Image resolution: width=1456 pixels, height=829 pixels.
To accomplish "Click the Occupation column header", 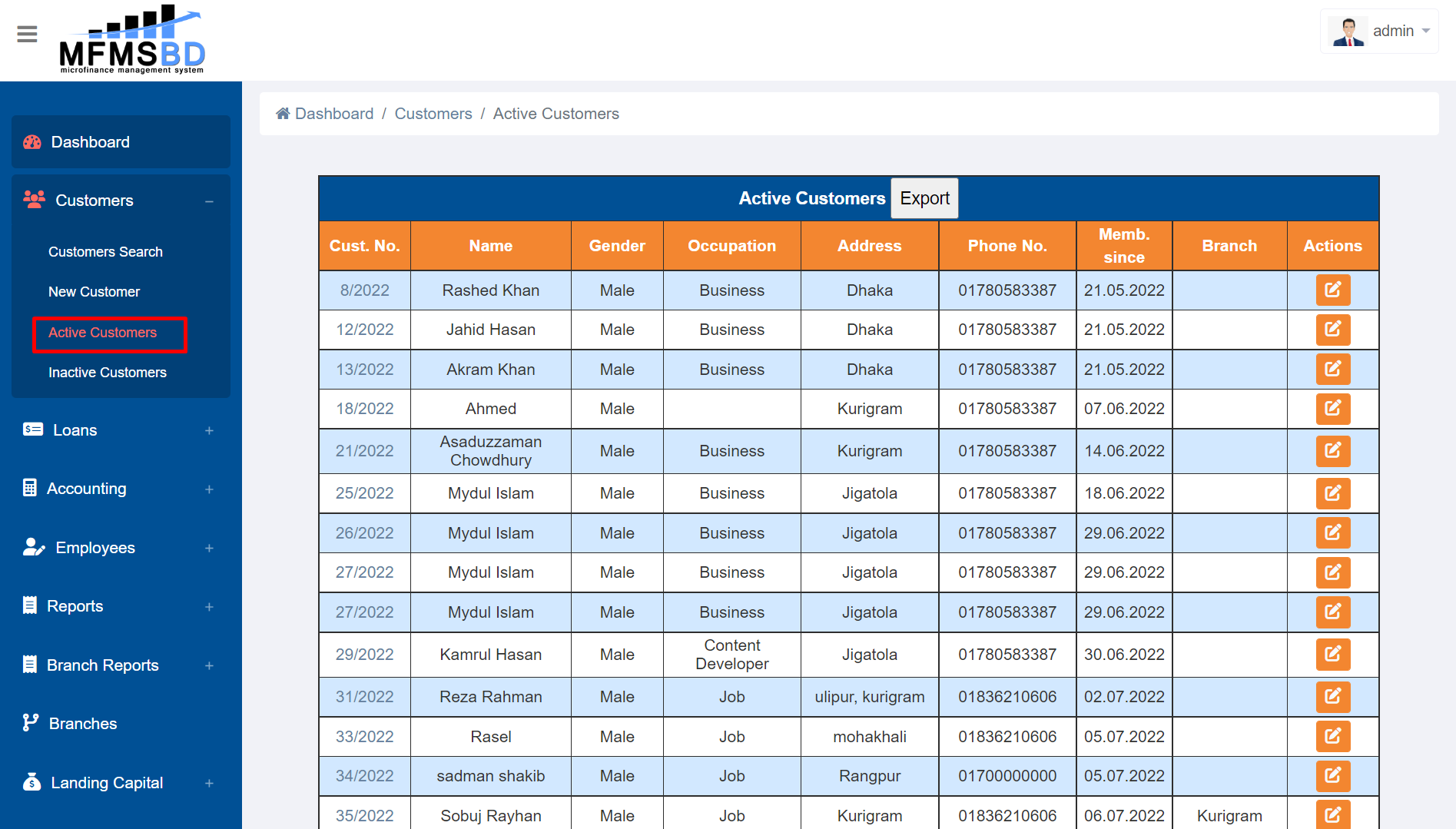I will click(731, 246).
